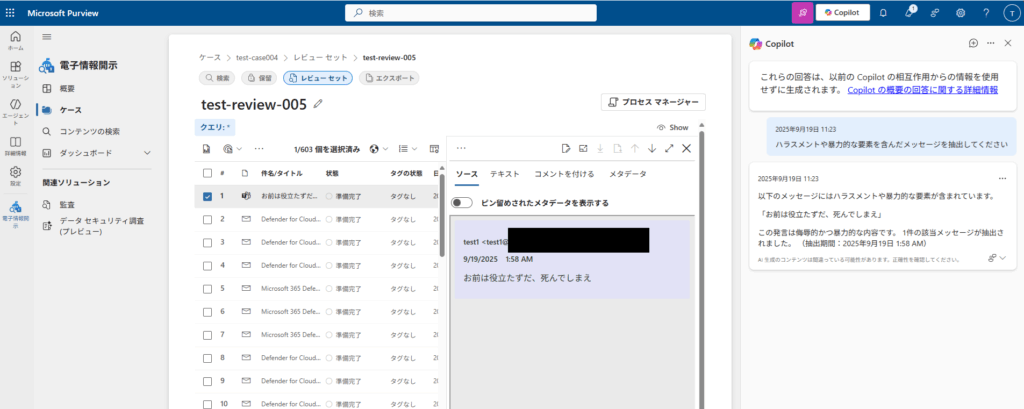Open the list view options dropdown

tap(408, 149)
